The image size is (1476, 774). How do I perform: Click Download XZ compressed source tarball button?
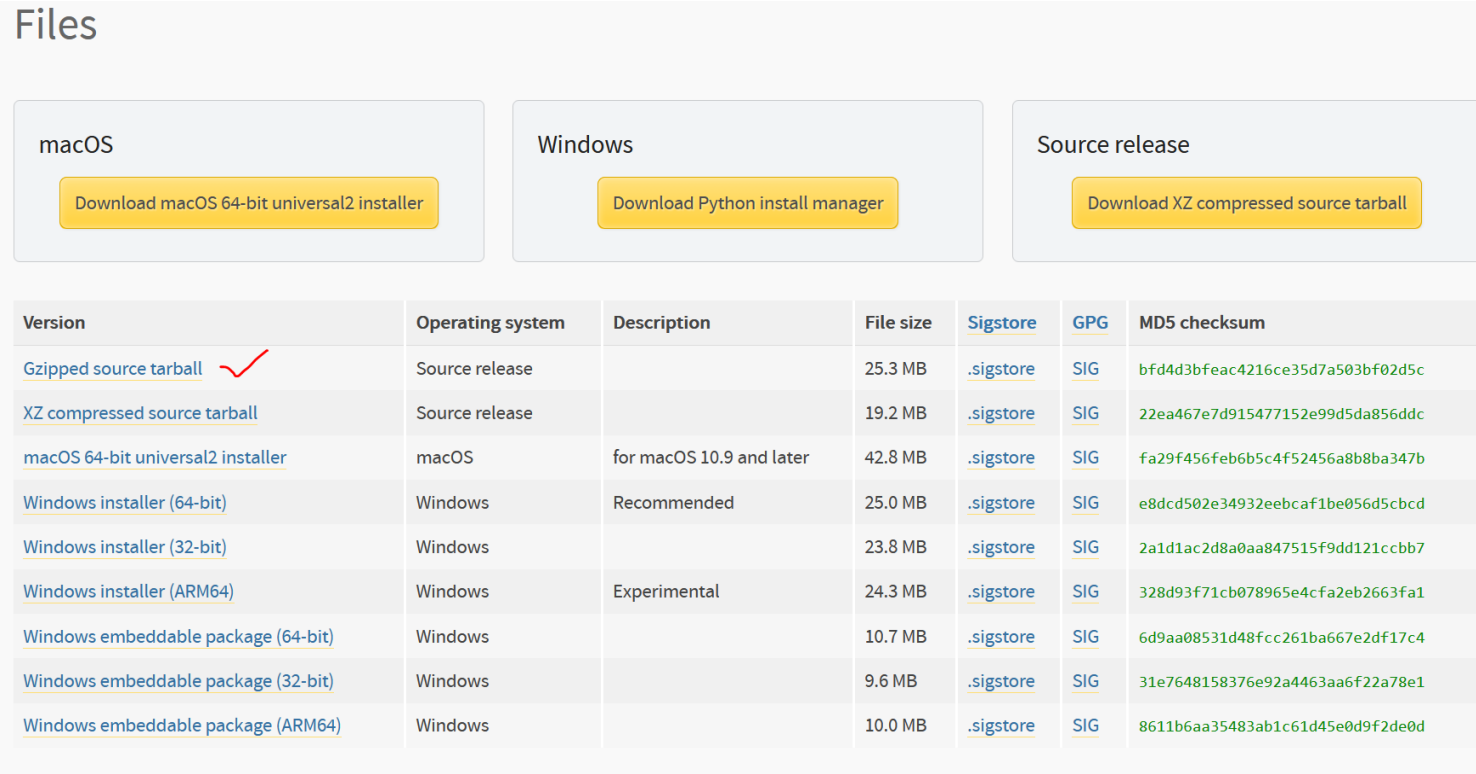pyautogui.click(x=1247, y=203)
